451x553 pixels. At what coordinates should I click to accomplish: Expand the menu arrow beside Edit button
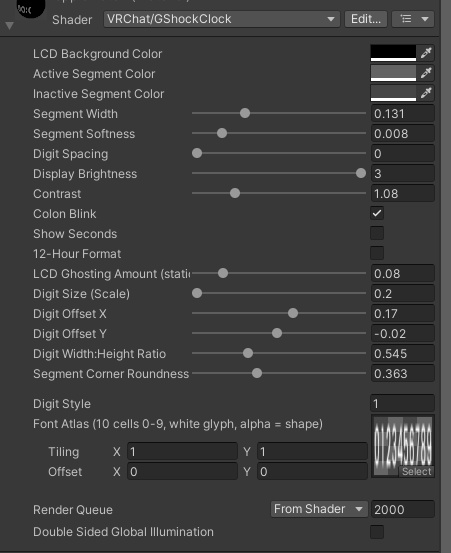point(425,19)
